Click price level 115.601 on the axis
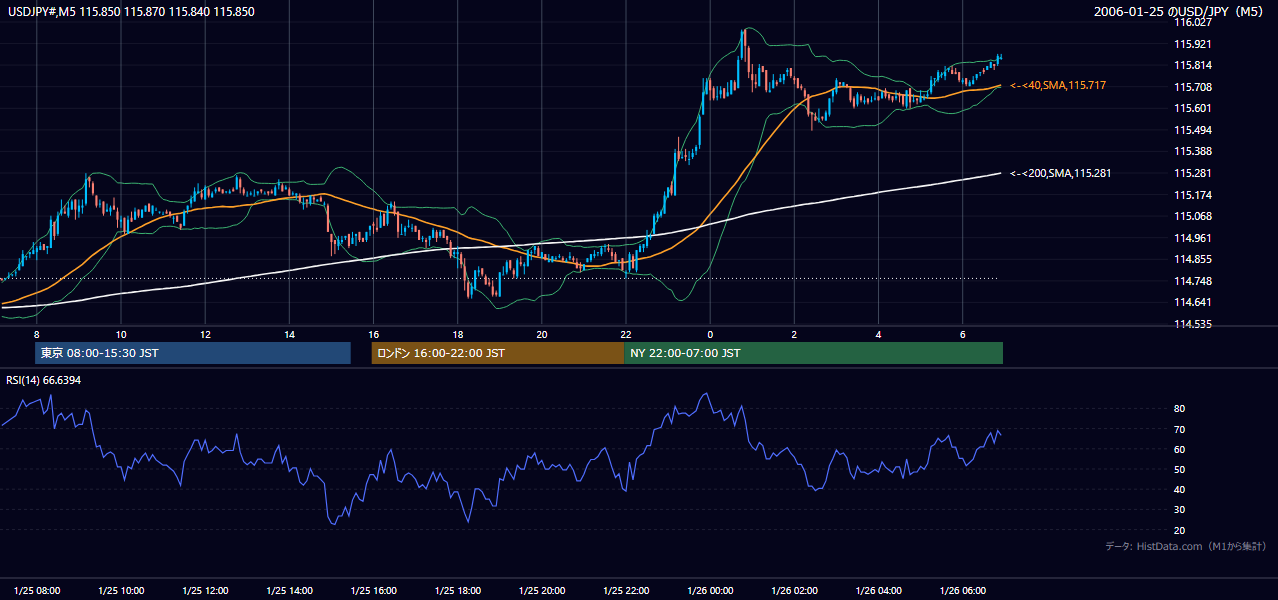 (1192, 108)
